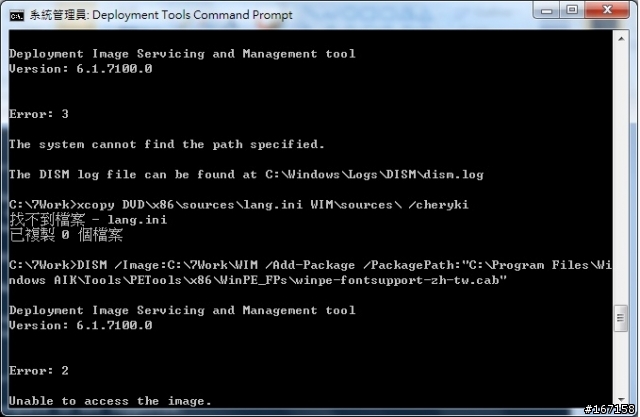Open the command prompt system menu icon

17,16
